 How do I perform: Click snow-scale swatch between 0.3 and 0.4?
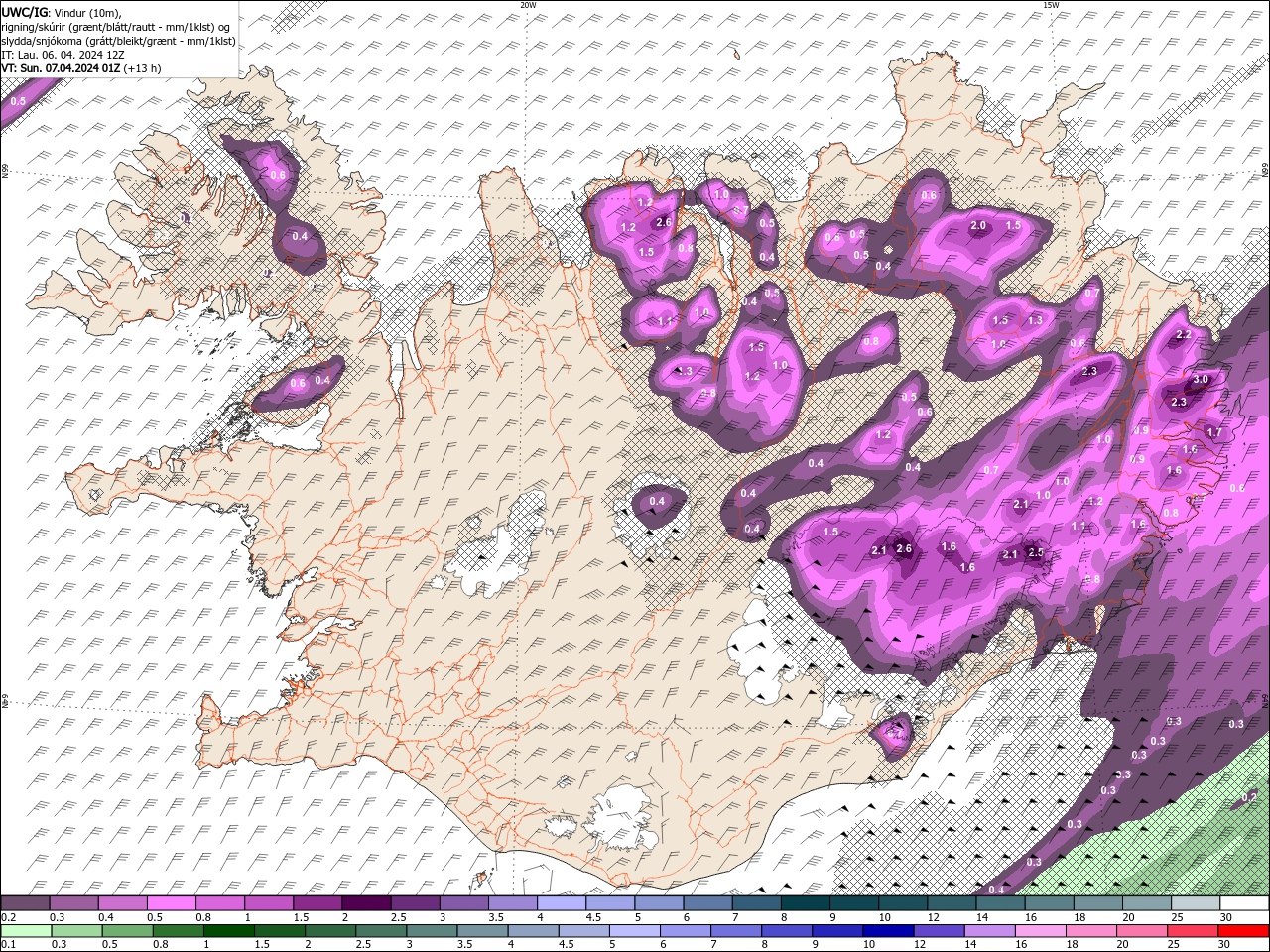[x=73, y=903]
